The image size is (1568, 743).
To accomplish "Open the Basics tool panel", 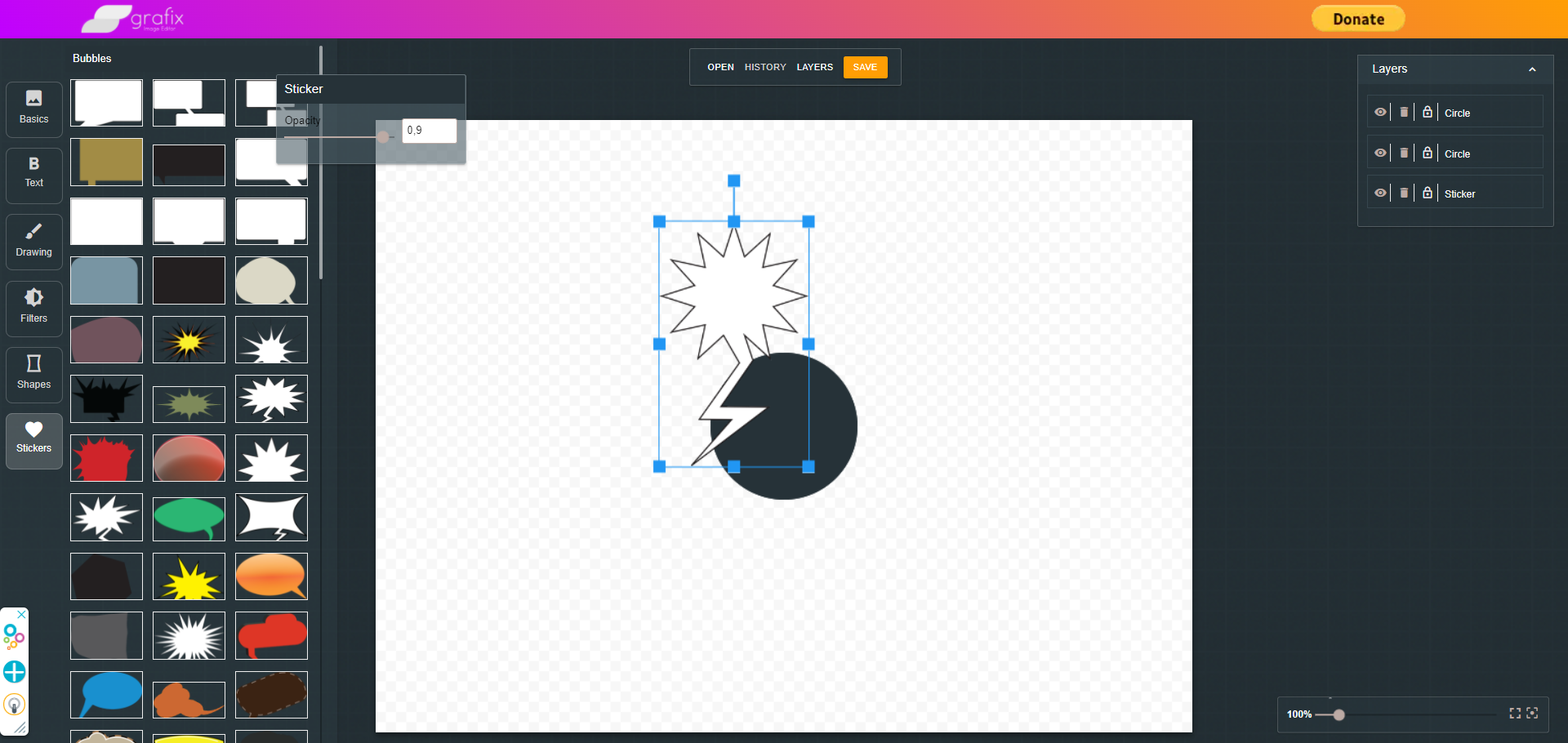I will pyautogui.click(x=34, y=109).
